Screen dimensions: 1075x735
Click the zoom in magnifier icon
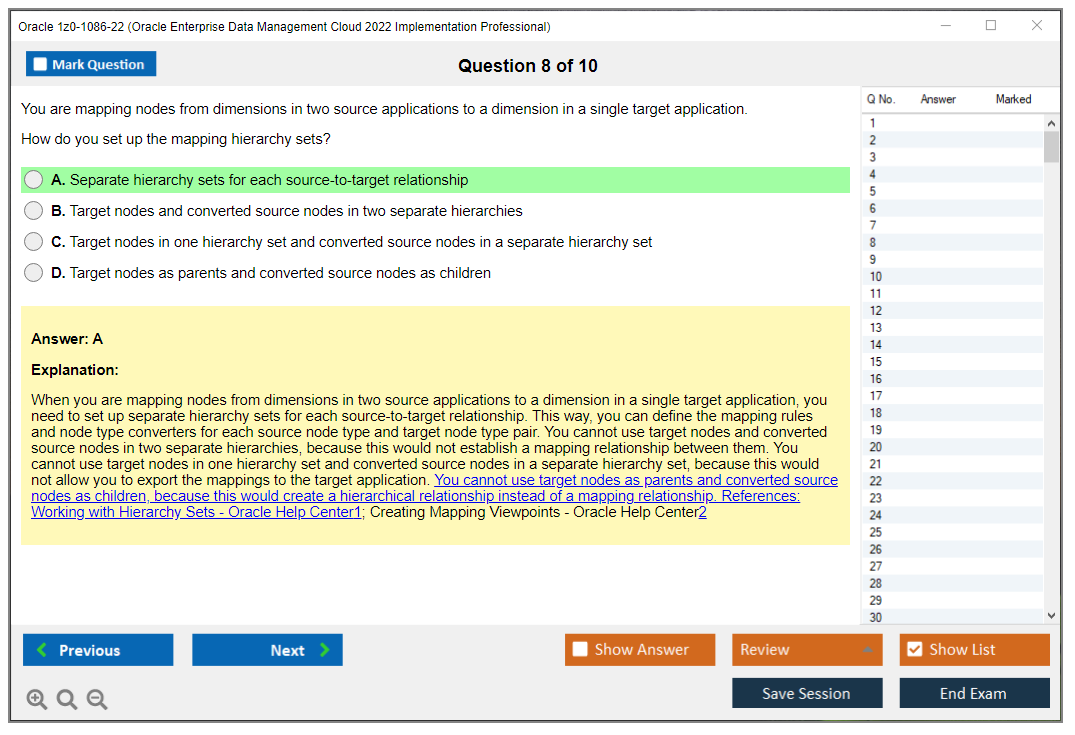tap(37, 699)
